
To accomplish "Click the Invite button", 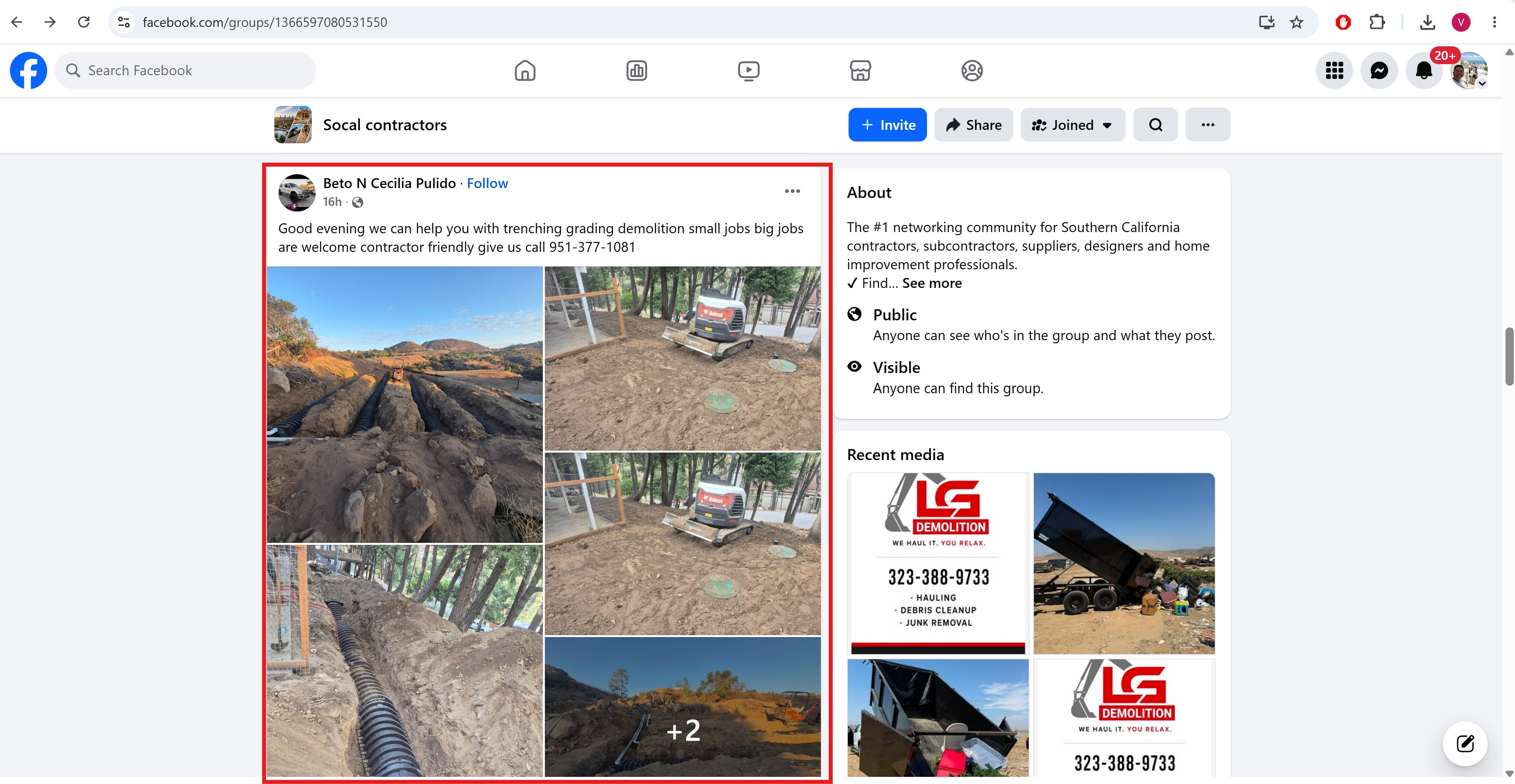I will (x=887, y=125).
